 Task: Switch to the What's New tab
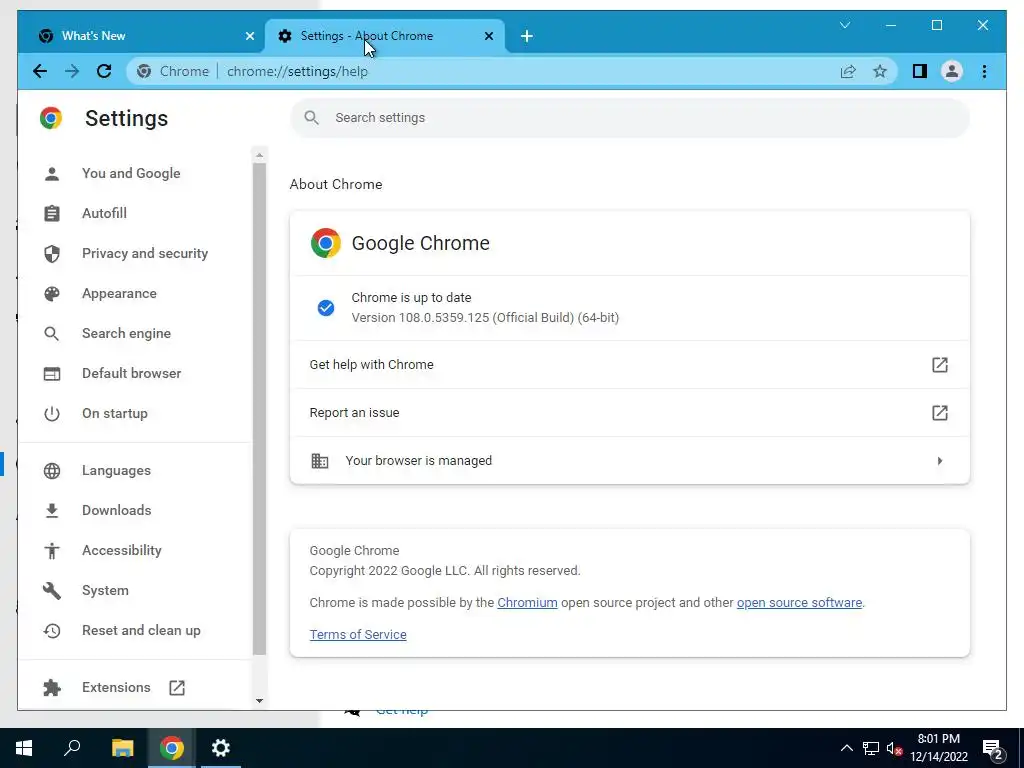point(142,36)
